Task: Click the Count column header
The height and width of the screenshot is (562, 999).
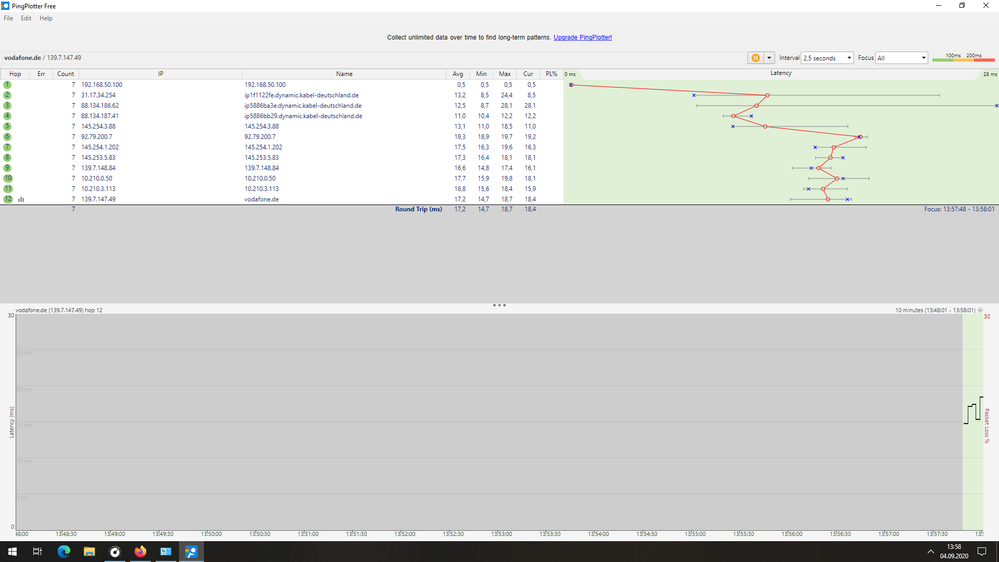Action: [65, 74]
